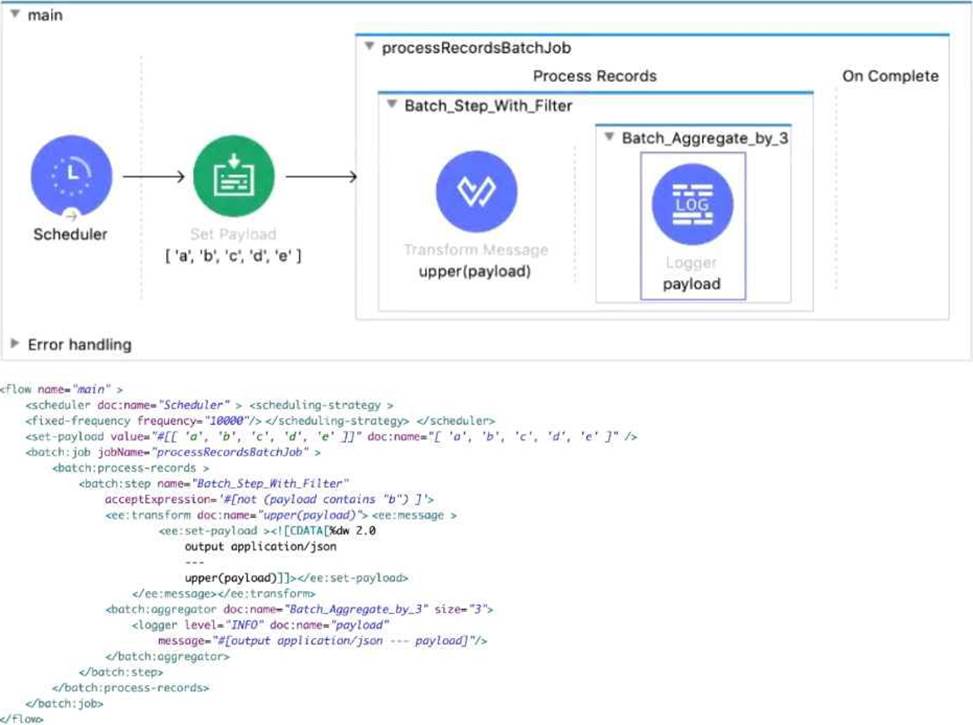Click the payload label under Logger
The width and height of the screenshot is (973, 725).
691,284
